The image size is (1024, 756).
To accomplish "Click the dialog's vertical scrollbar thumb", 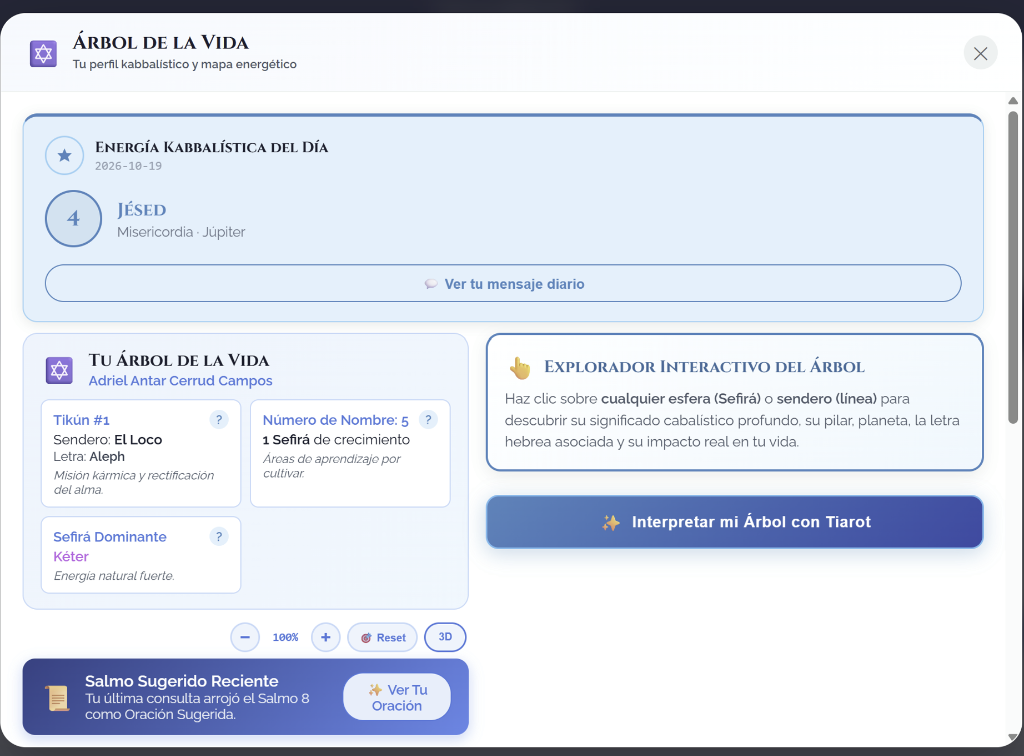I will coord(1013,268).
